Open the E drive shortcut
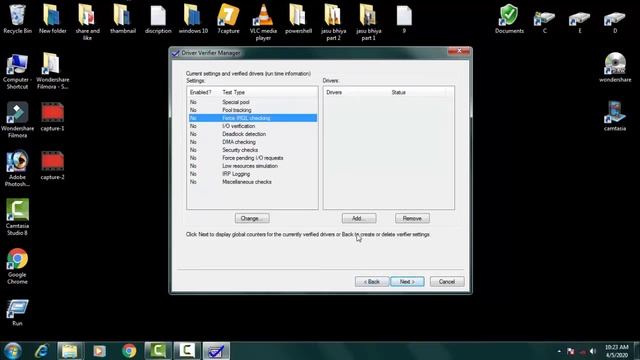The width and height of the screenshot is (640, 360). 580,21
